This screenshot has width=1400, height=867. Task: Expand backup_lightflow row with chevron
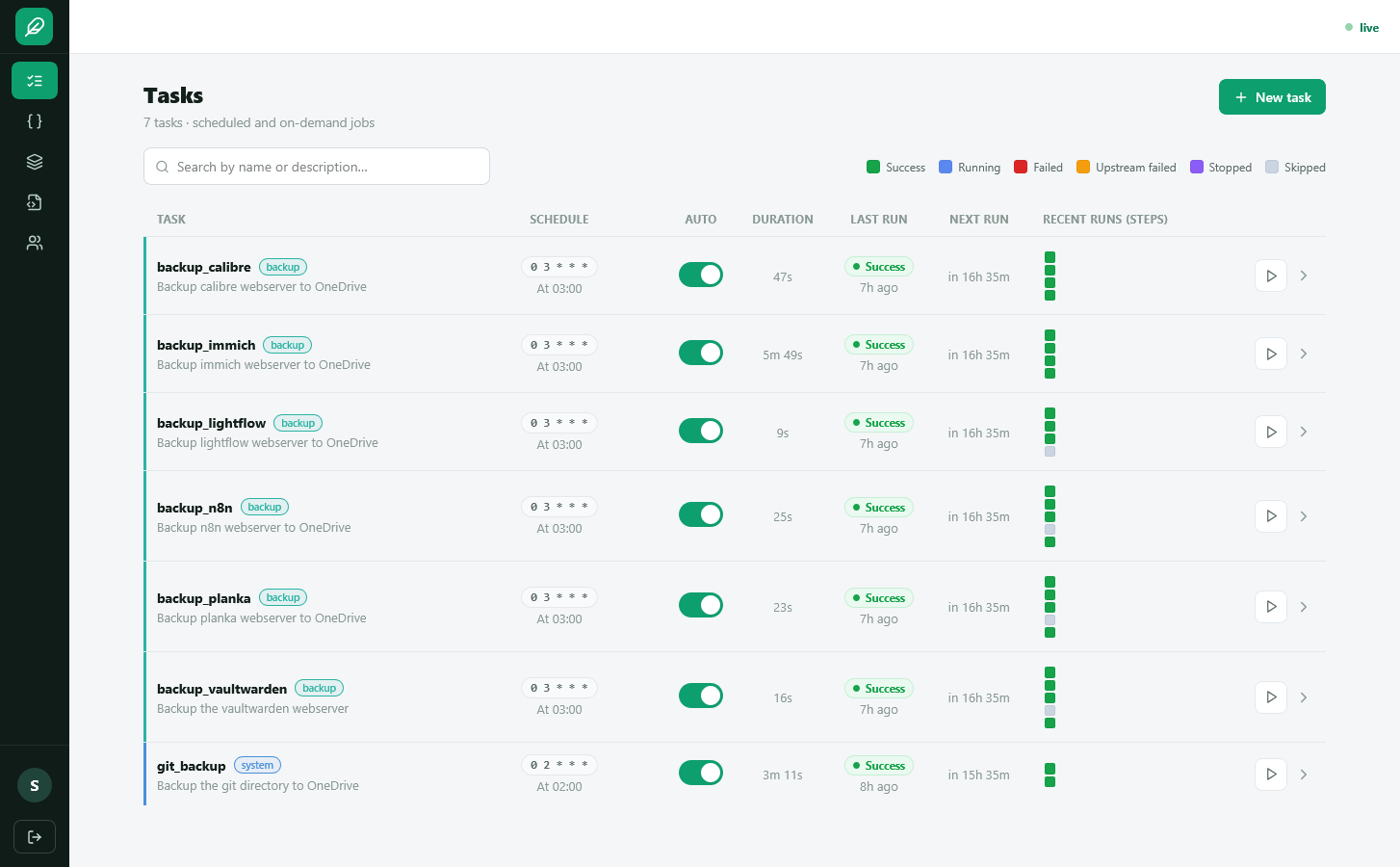(x=1304, y=432)
